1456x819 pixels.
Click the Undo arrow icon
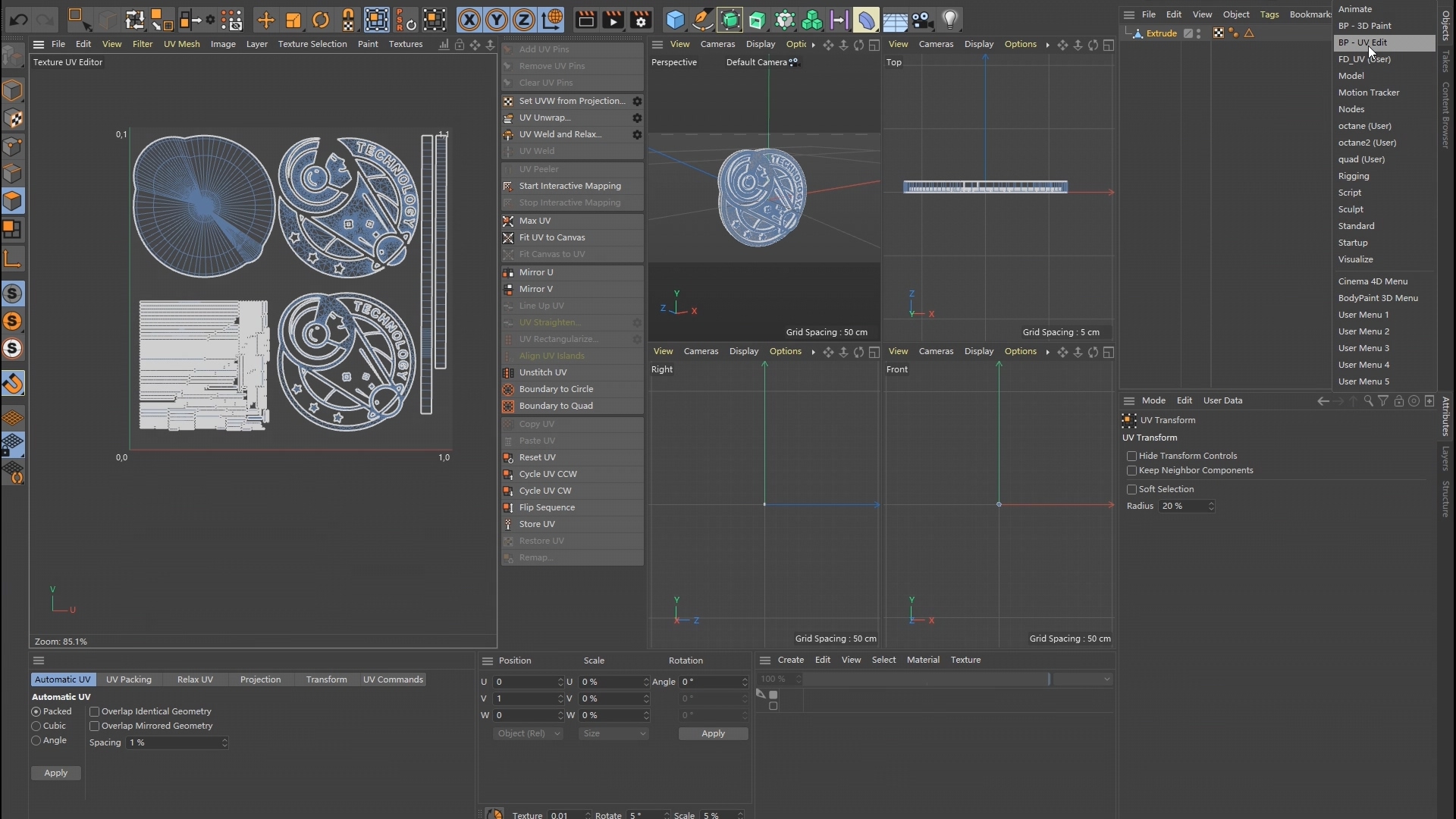coord(19,19)
